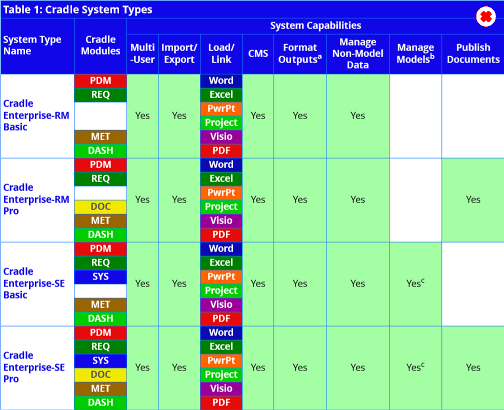Click the Table 1: Cradle System Types title
The height and width of the screenshot is (410, 504).
77,9
